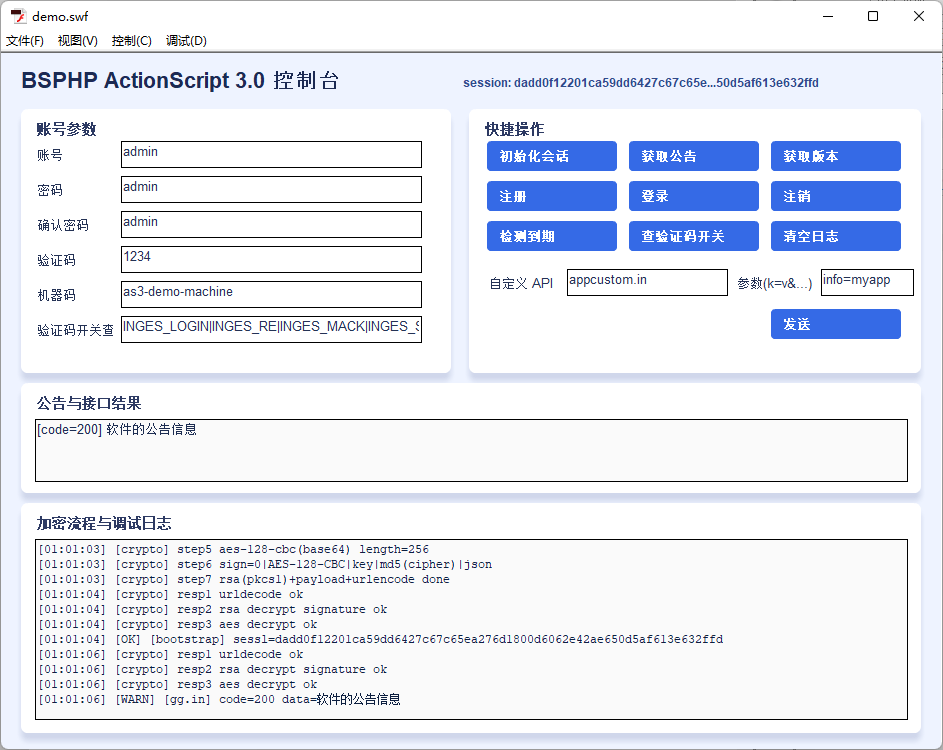
Task: Focus the 机器码 field with as3-demo-machine
Action: tap(271, 294)
